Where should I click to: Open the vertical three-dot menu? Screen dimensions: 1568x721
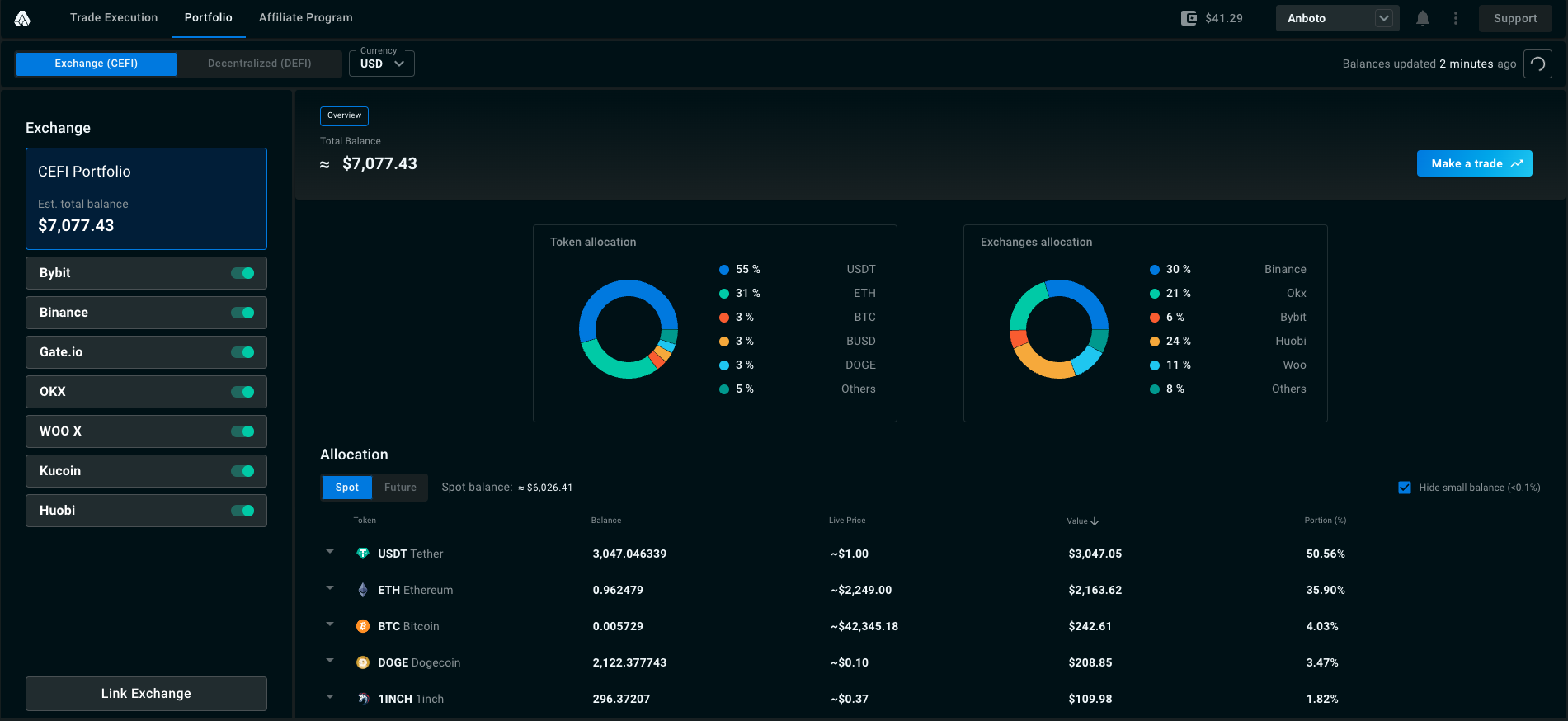(x=1456, y=18)
